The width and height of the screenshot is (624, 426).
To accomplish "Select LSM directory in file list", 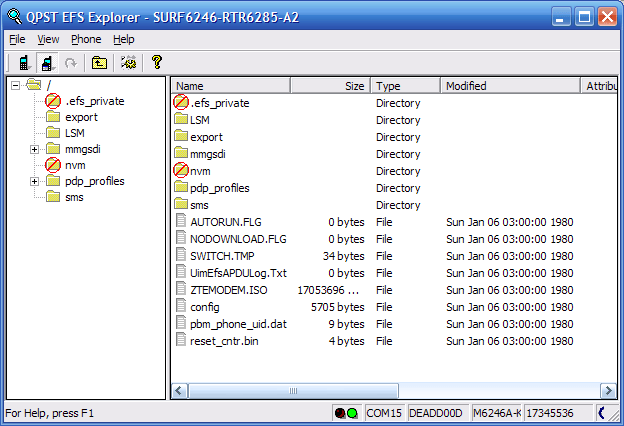I will (200, 120).
